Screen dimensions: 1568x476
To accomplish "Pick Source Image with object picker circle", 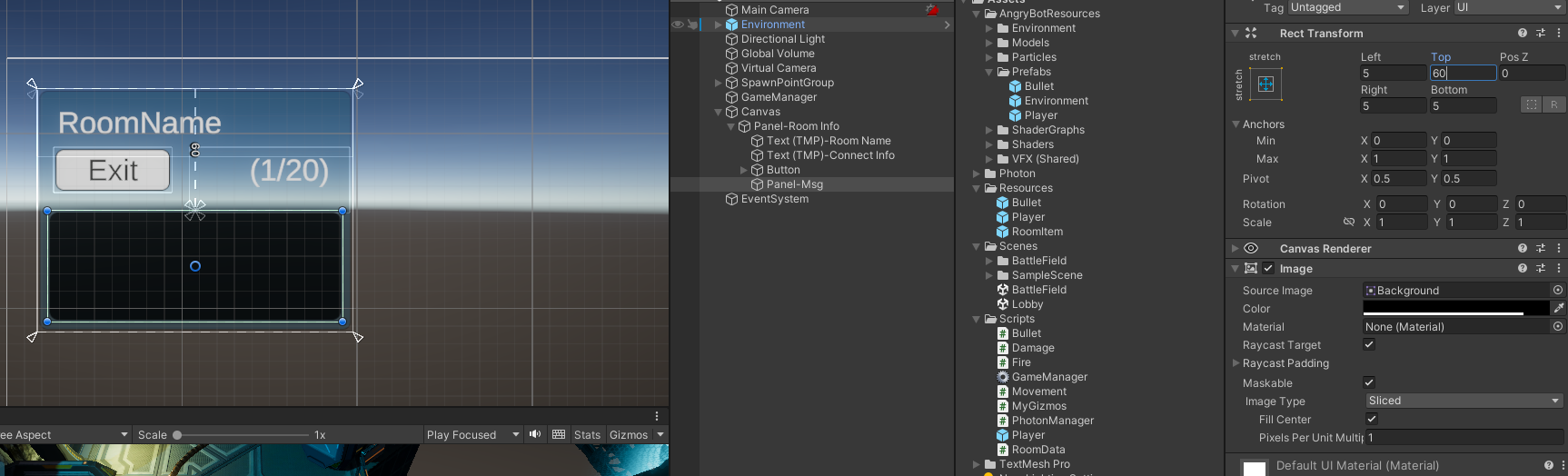I will tap(1558, 290).
